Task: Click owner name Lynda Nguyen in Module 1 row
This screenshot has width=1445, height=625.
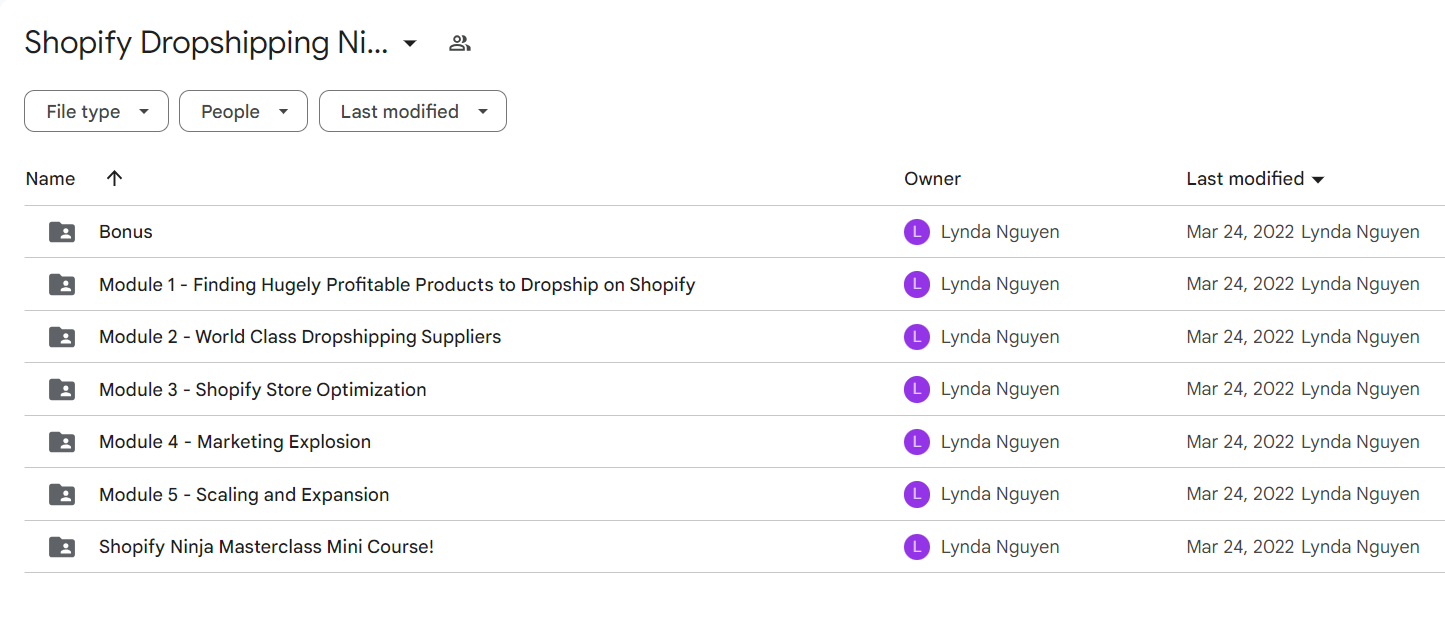Action: coord(1000,285)
